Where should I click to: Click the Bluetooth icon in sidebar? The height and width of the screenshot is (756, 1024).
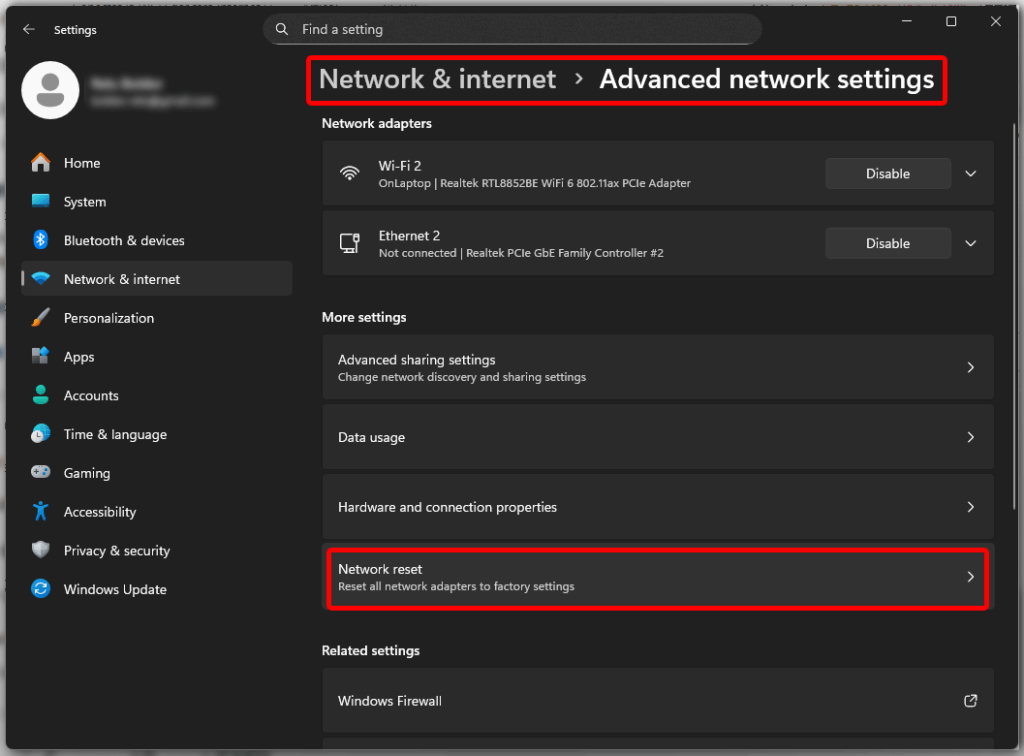pos(40,240)
